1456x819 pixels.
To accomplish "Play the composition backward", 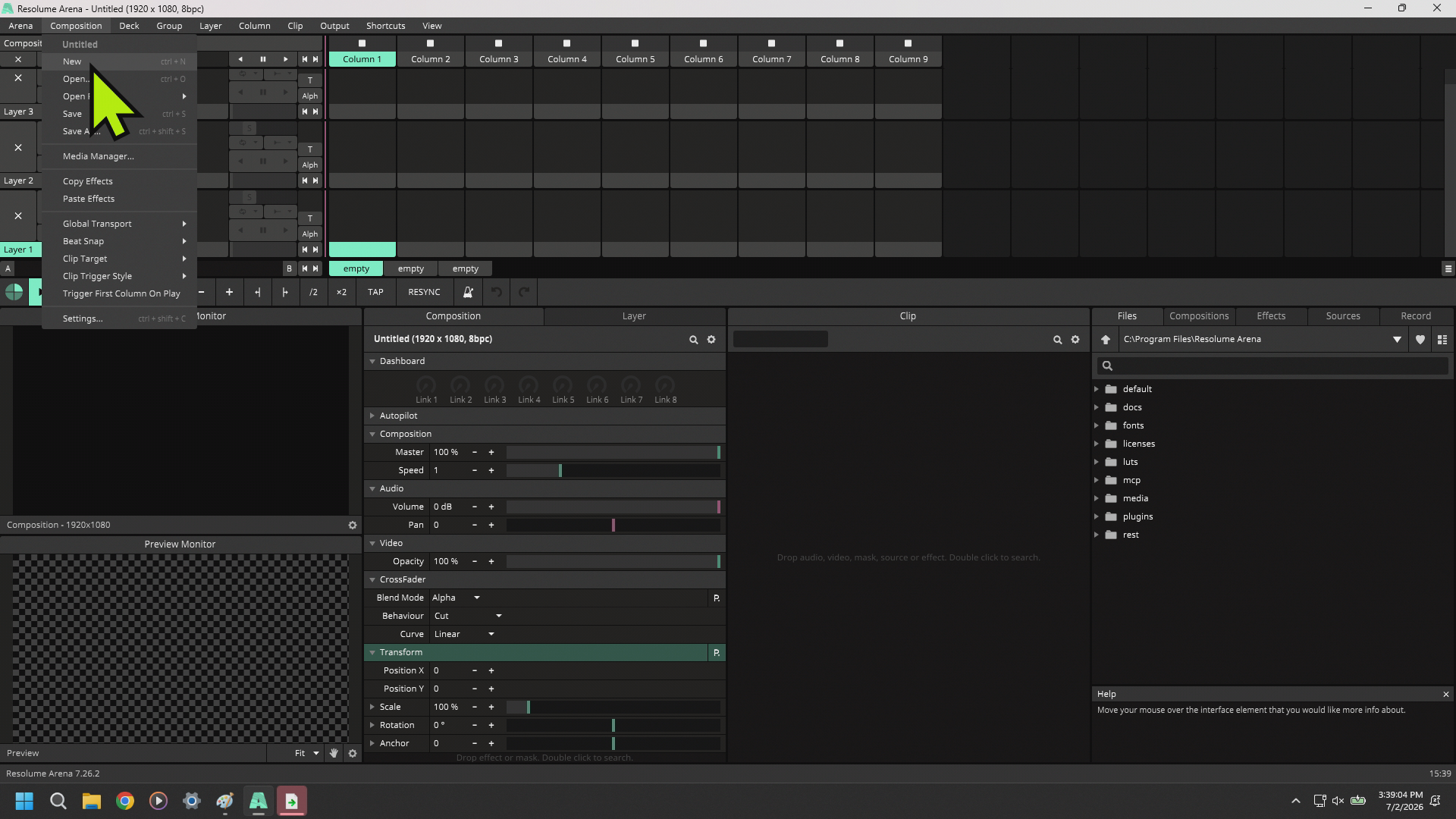I will pyautogui.click(x=240, y=59).
